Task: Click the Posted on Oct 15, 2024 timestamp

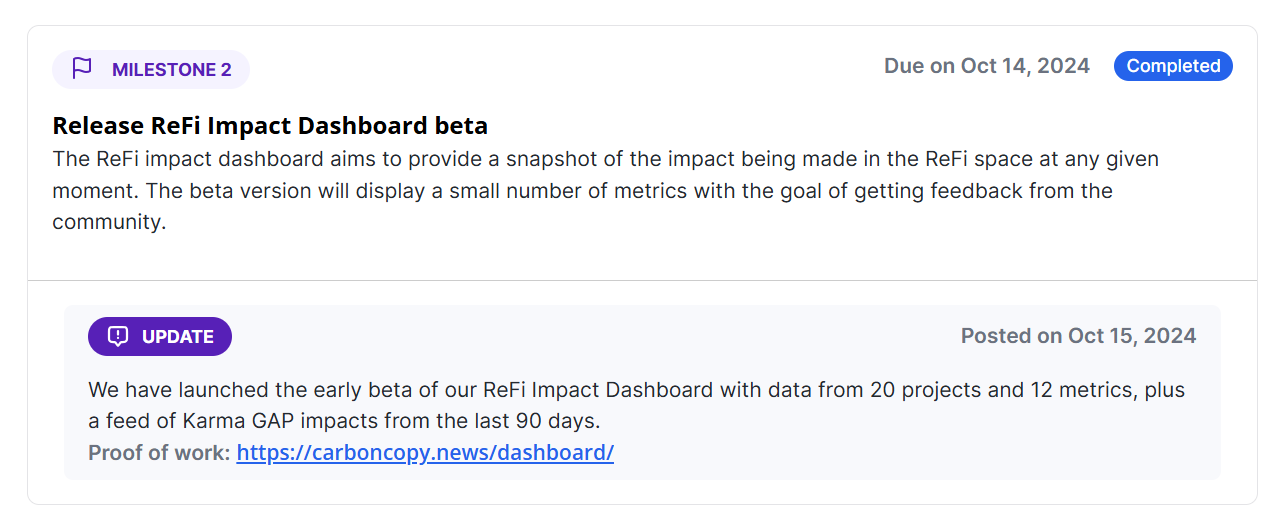Action: [x=1078, y=336]
